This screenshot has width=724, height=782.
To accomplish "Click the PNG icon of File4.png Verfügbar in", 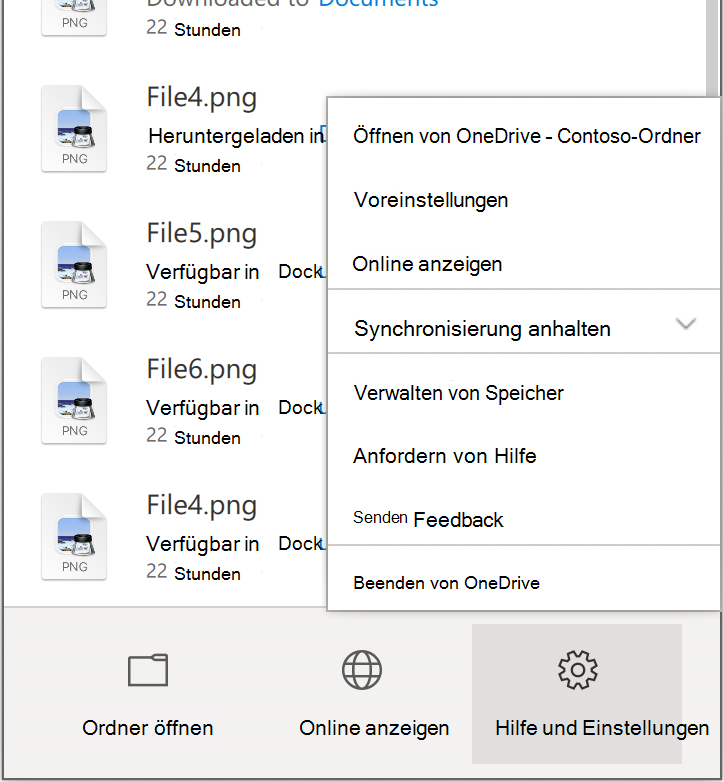I will click(x=74, y=537).
